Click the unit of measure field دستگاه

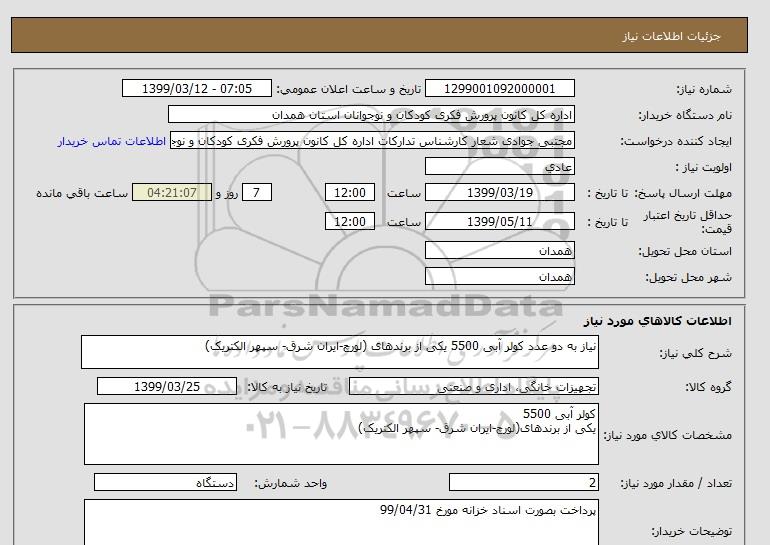pyautogui.click(x=165, y=482)
